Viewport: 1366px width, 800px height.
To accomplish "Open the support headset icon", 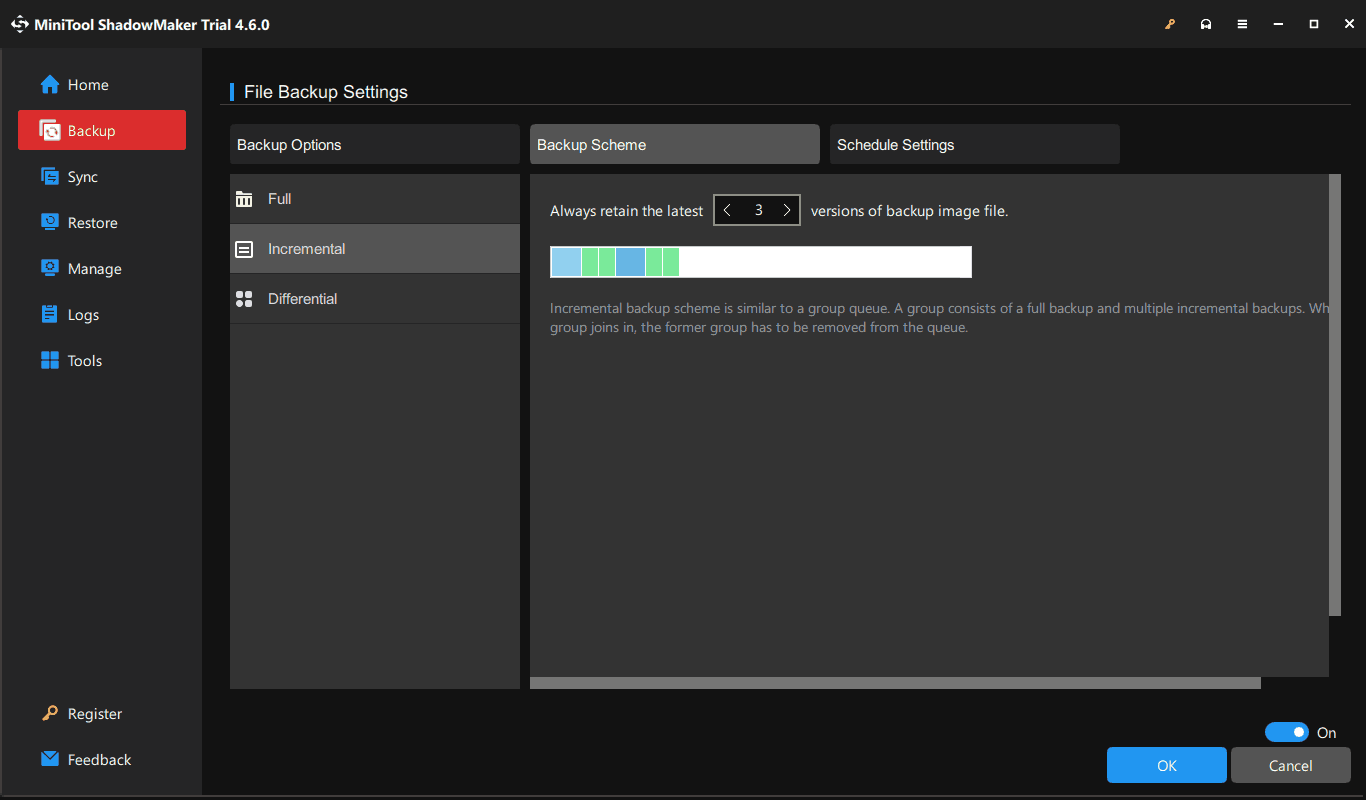I will [1206, 23].
